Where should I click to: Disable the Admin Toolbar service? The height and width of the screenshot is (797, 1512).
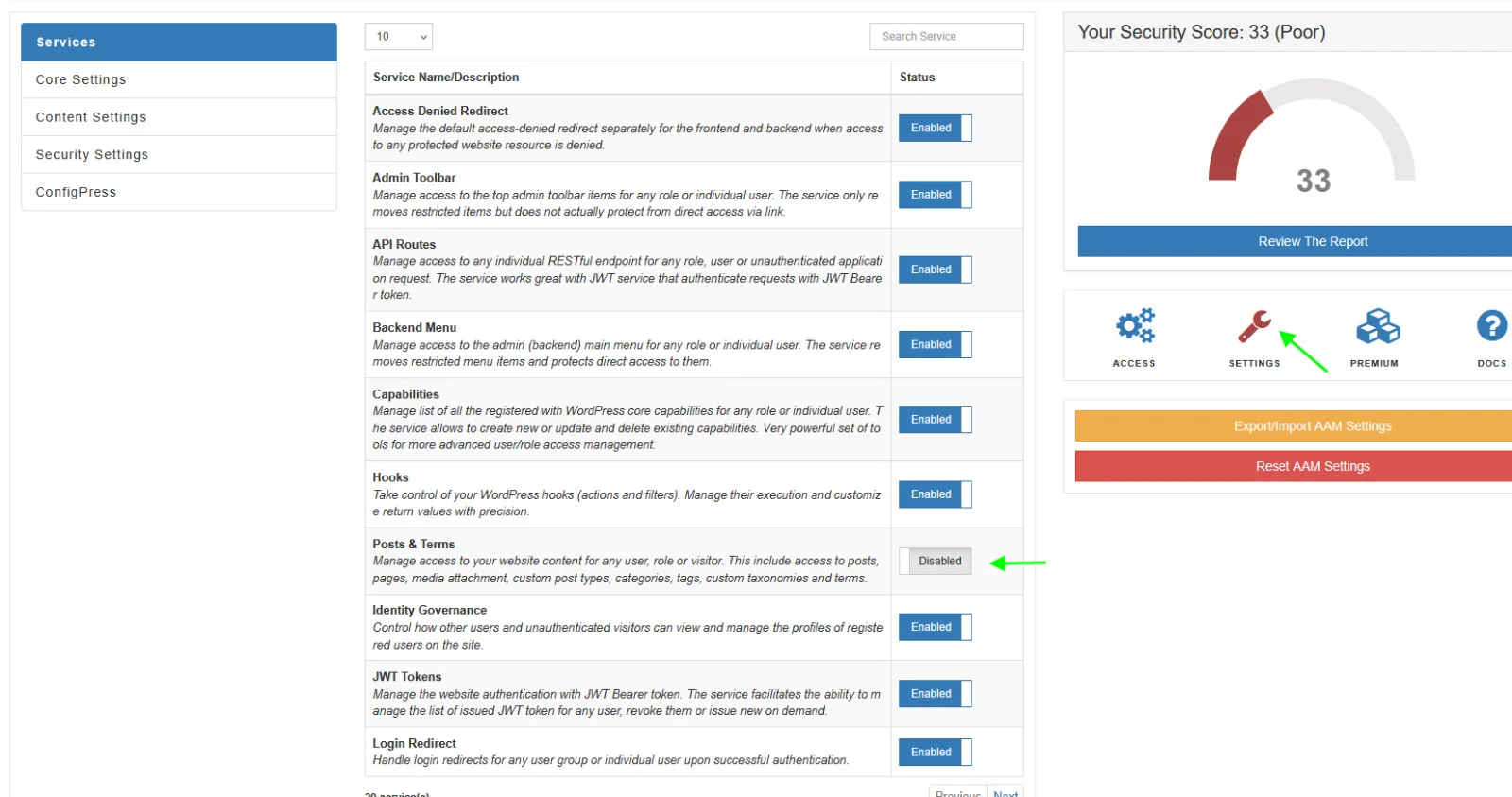point(933,194)
